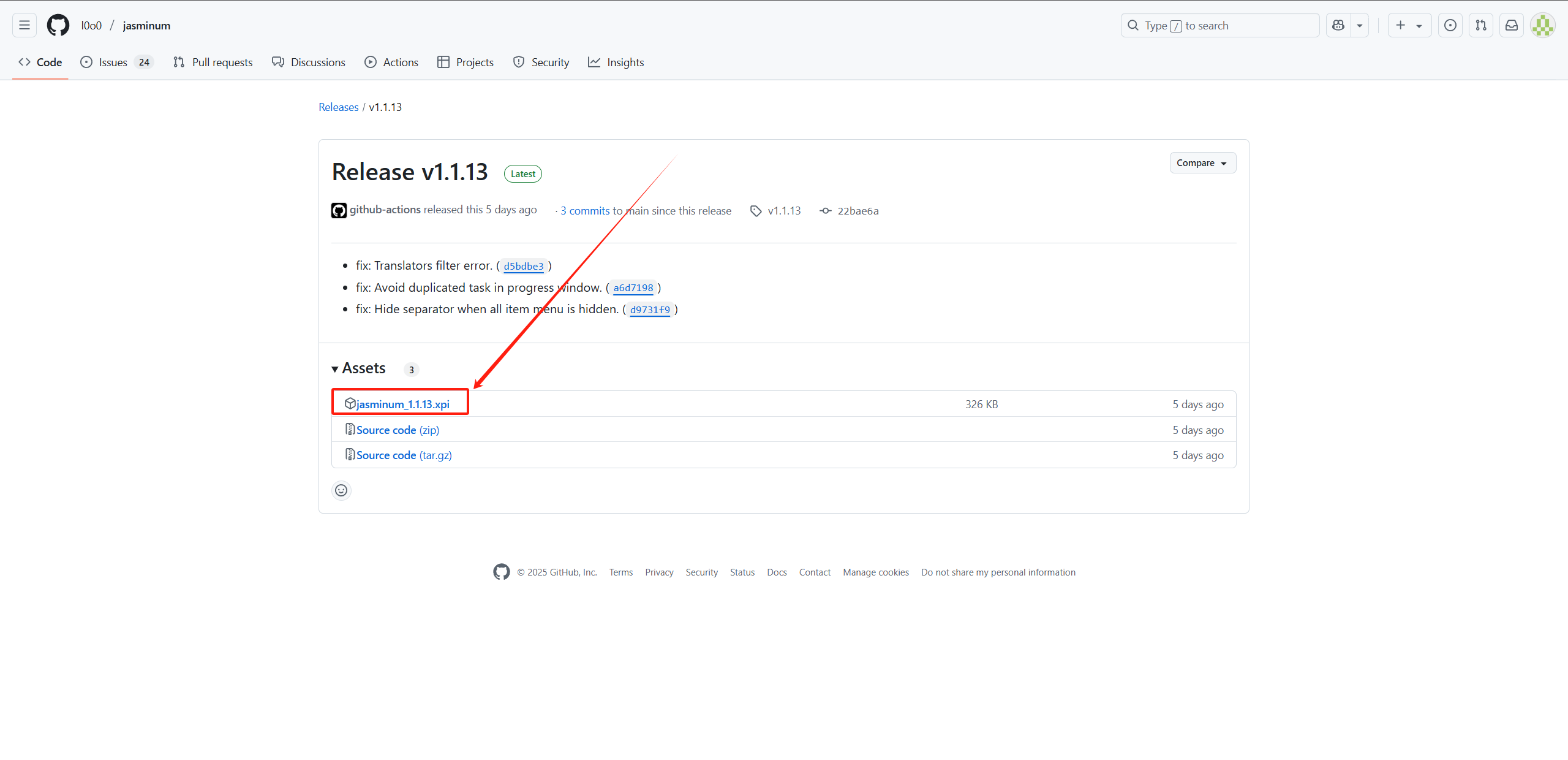The image size is (1568, 760).
Task: Add a reaction with smiley icon
Action: (341, 490)
